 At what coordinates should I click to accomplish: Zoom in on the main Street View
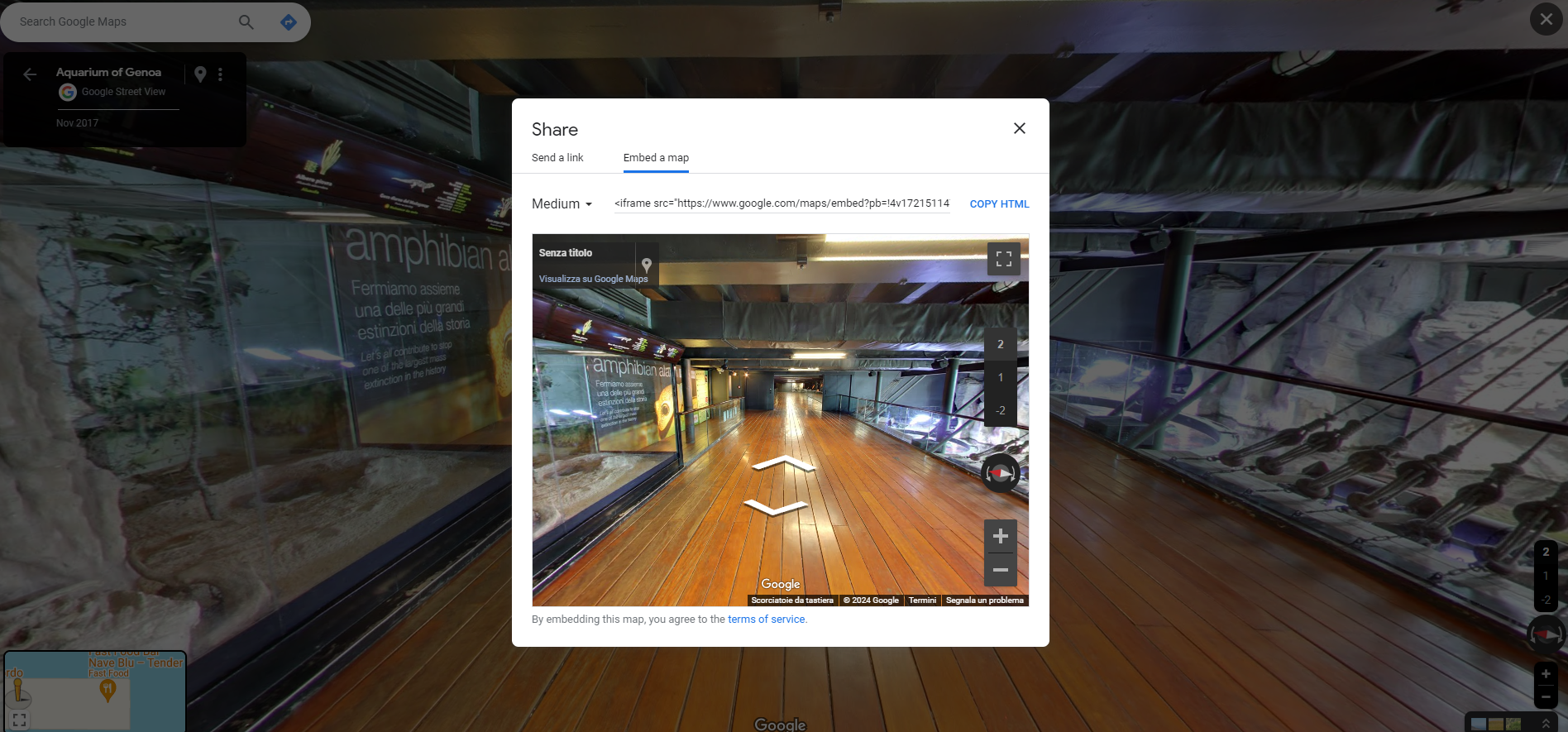(1546, 674)
